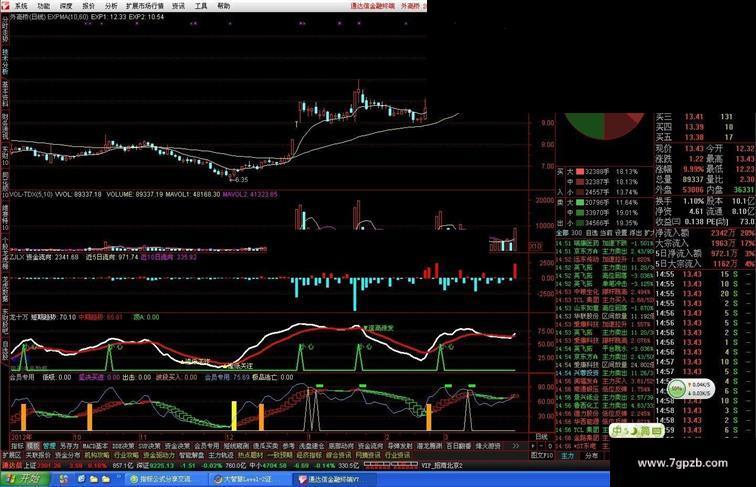Open the 工具 menu
Image resolution: width=756 pixels, height=487 pixels.
click(x=201, y=6)
